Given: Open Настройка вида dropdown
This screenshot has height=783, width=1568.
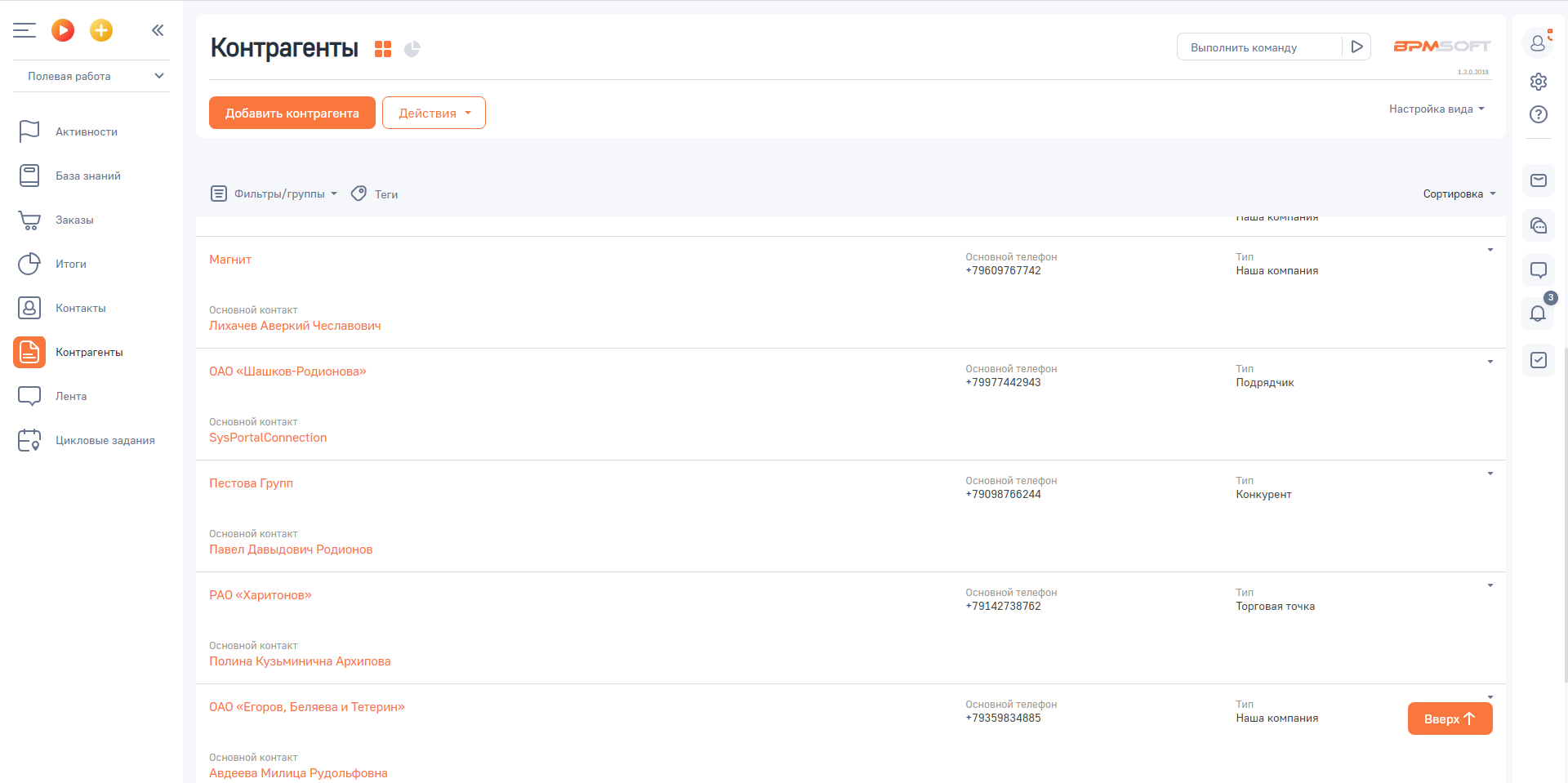Looking at the screenshot, I should [1437, 109].
